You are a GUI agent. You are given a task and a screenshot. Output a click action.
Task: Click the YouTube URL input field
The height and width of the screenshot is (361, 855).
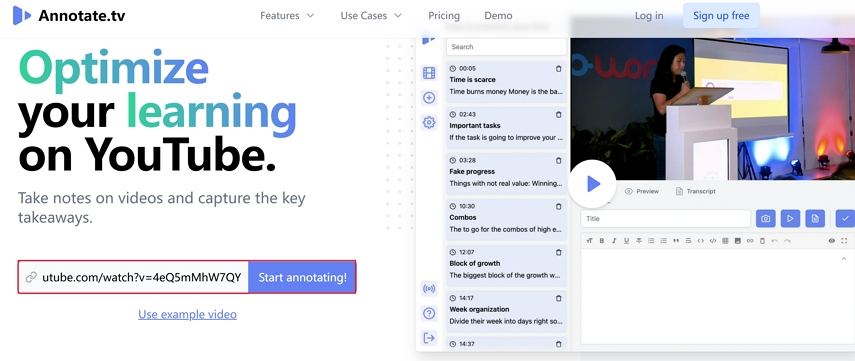pyautogui.click(x=134, y=278)
